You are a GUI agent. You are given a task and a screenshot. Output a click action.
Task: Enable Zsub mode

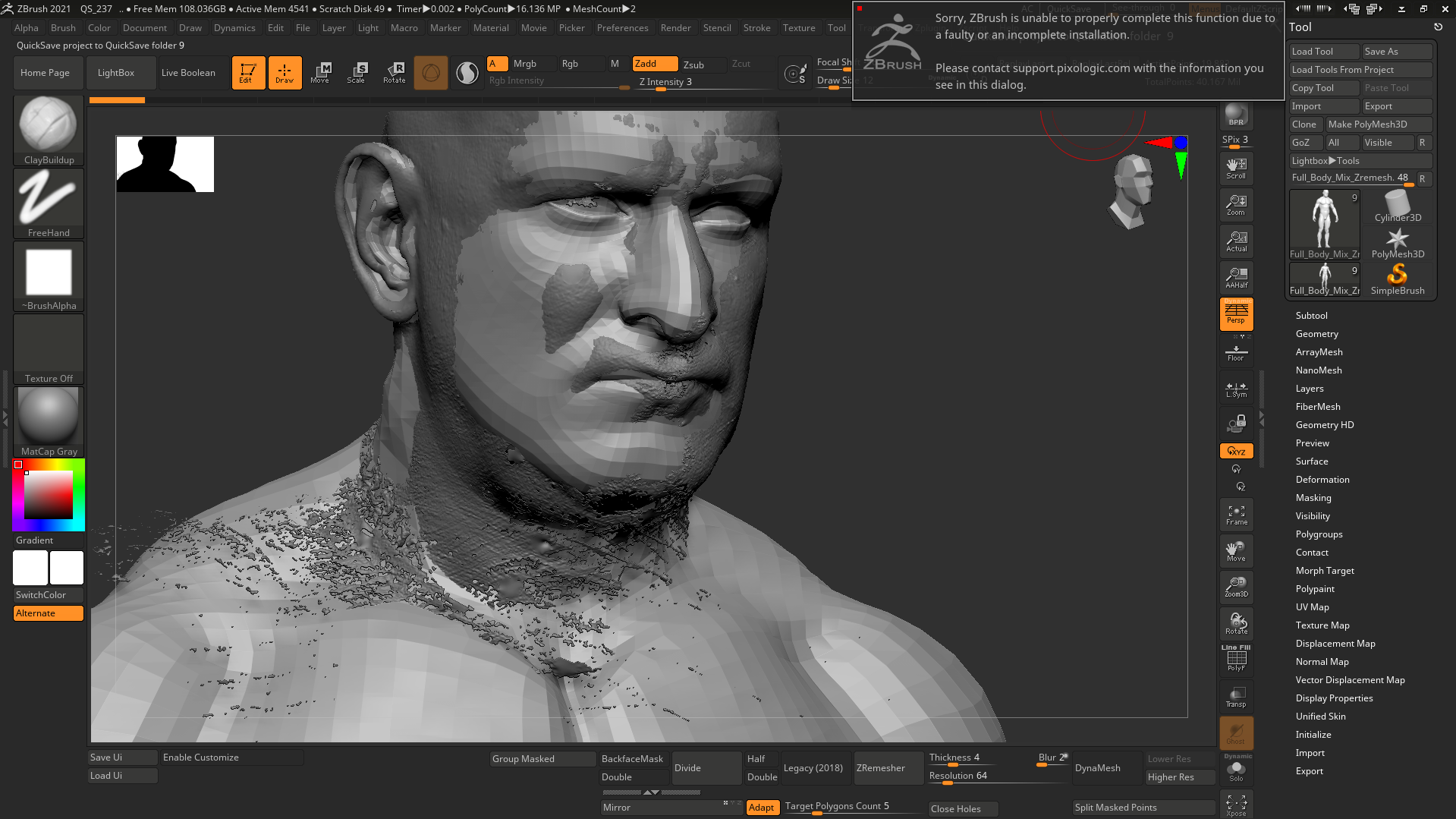pyautogui.click(x=703, y=65)
